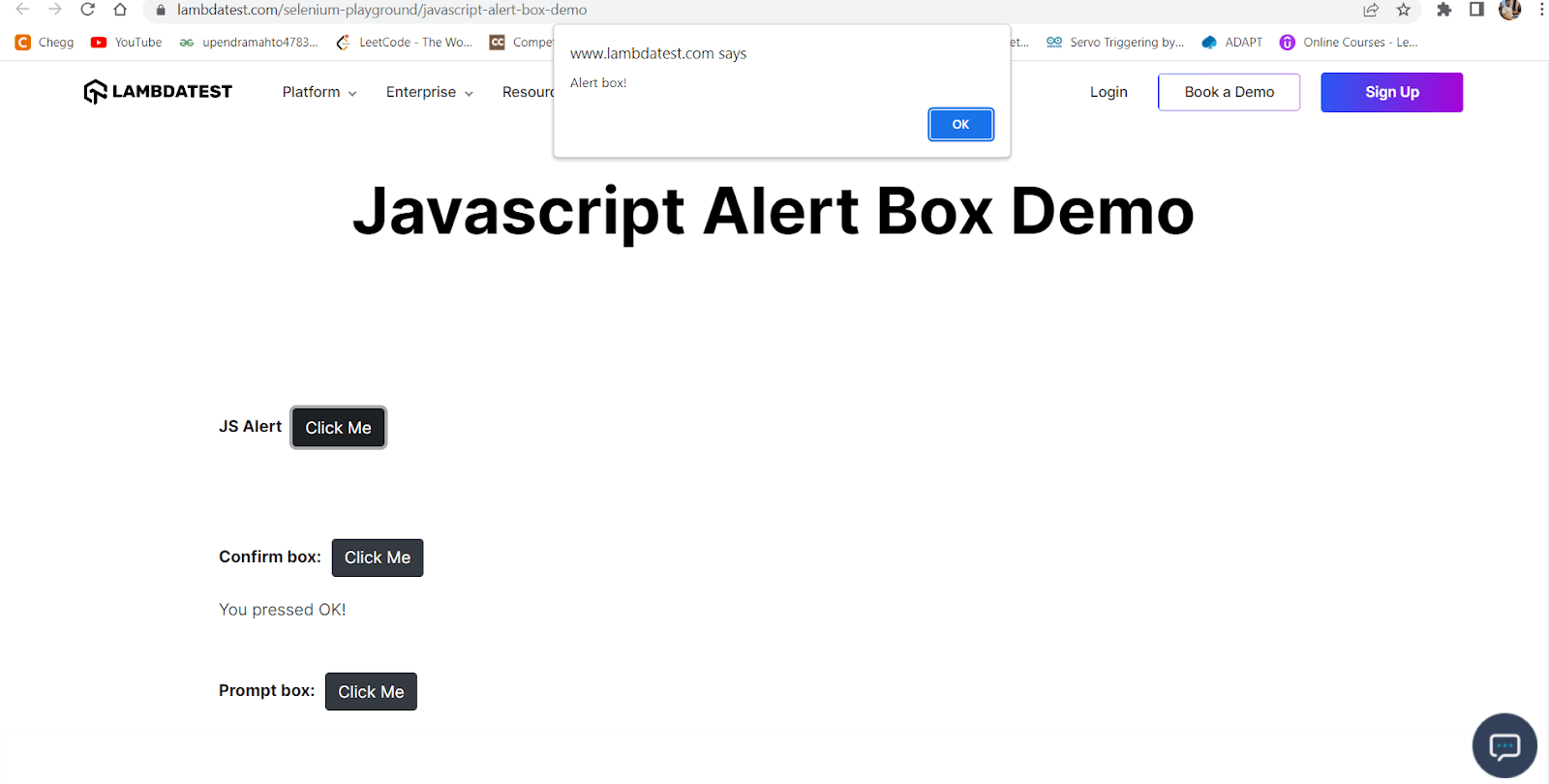Expand the Enterprise menu
Viewport: 1549px width, 784px height.
point(430,92)
